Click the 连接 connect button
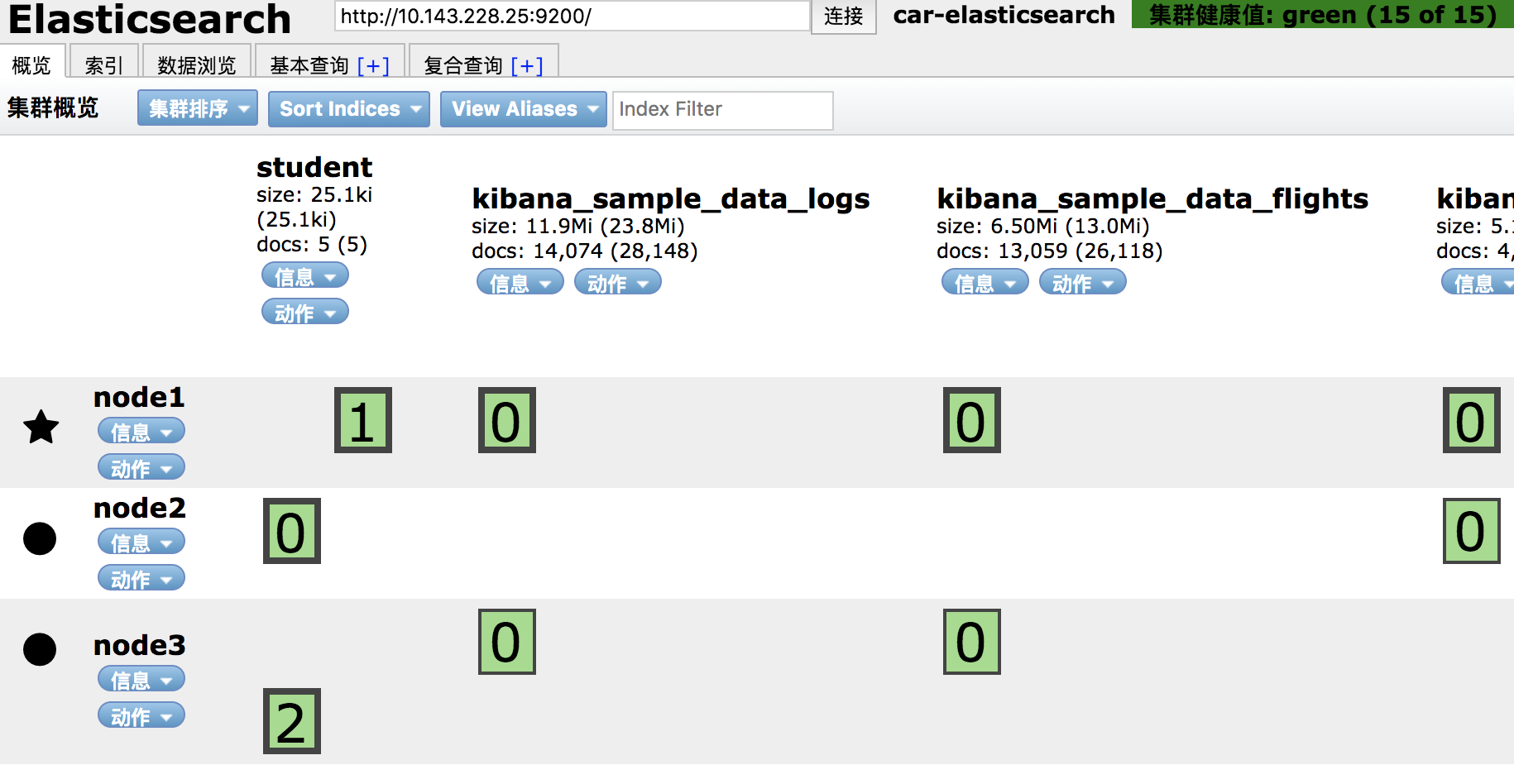The width and height of the screenshot is (1514, 784). [844, 17]
